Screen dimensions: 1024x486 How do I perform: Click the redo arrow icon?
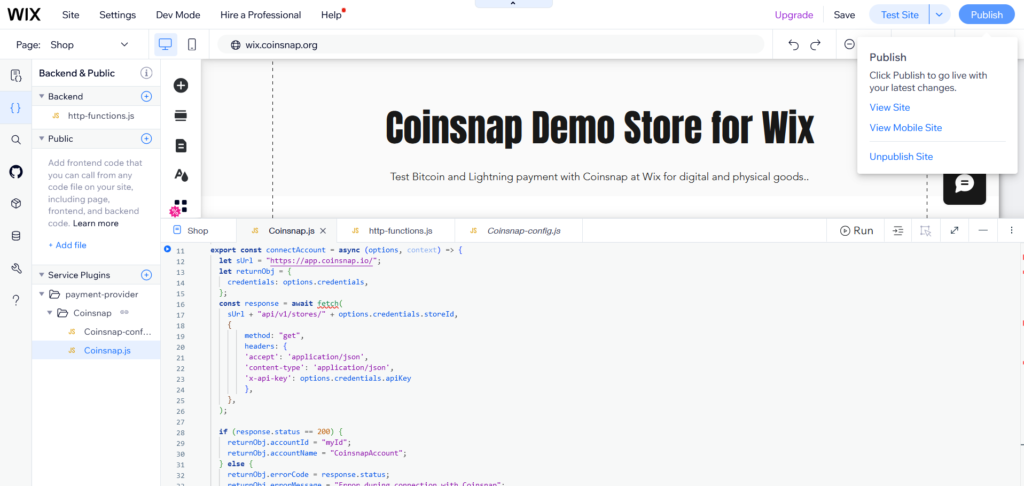(x=816, y=45)
